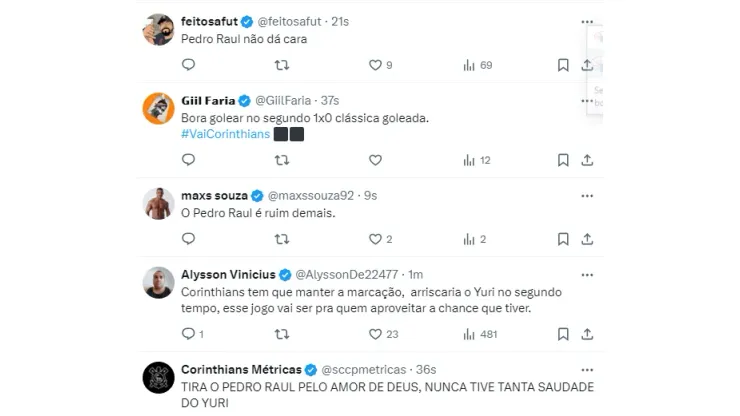Reply to feitosafut's tweet
This screenshot has width=740, height=416.
click(x=188, y=65)
